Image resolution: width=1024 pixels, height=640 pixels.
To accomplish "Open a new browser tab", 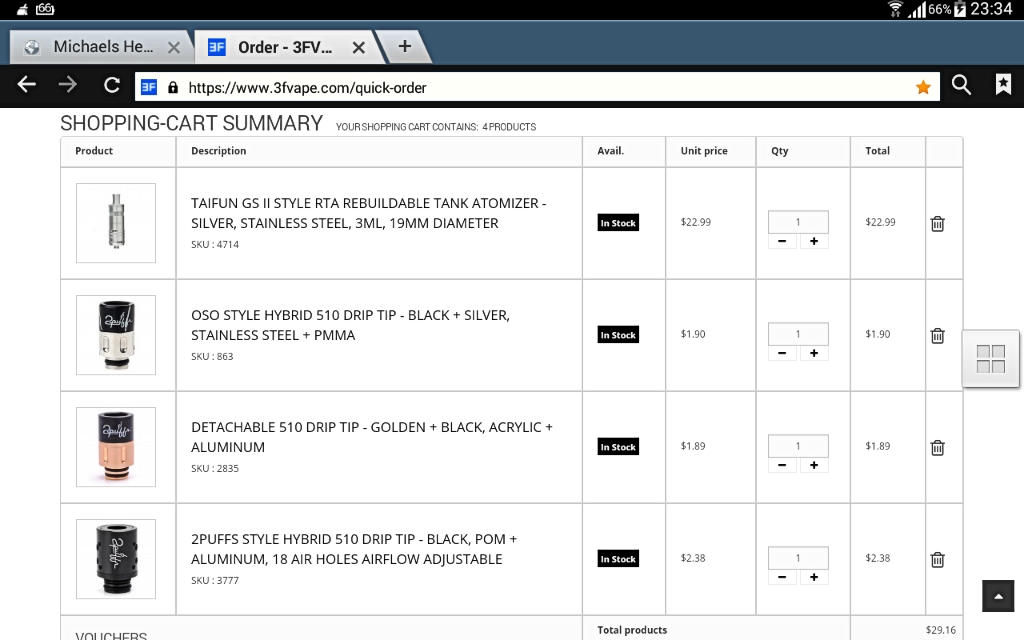I will pos(405,46).
